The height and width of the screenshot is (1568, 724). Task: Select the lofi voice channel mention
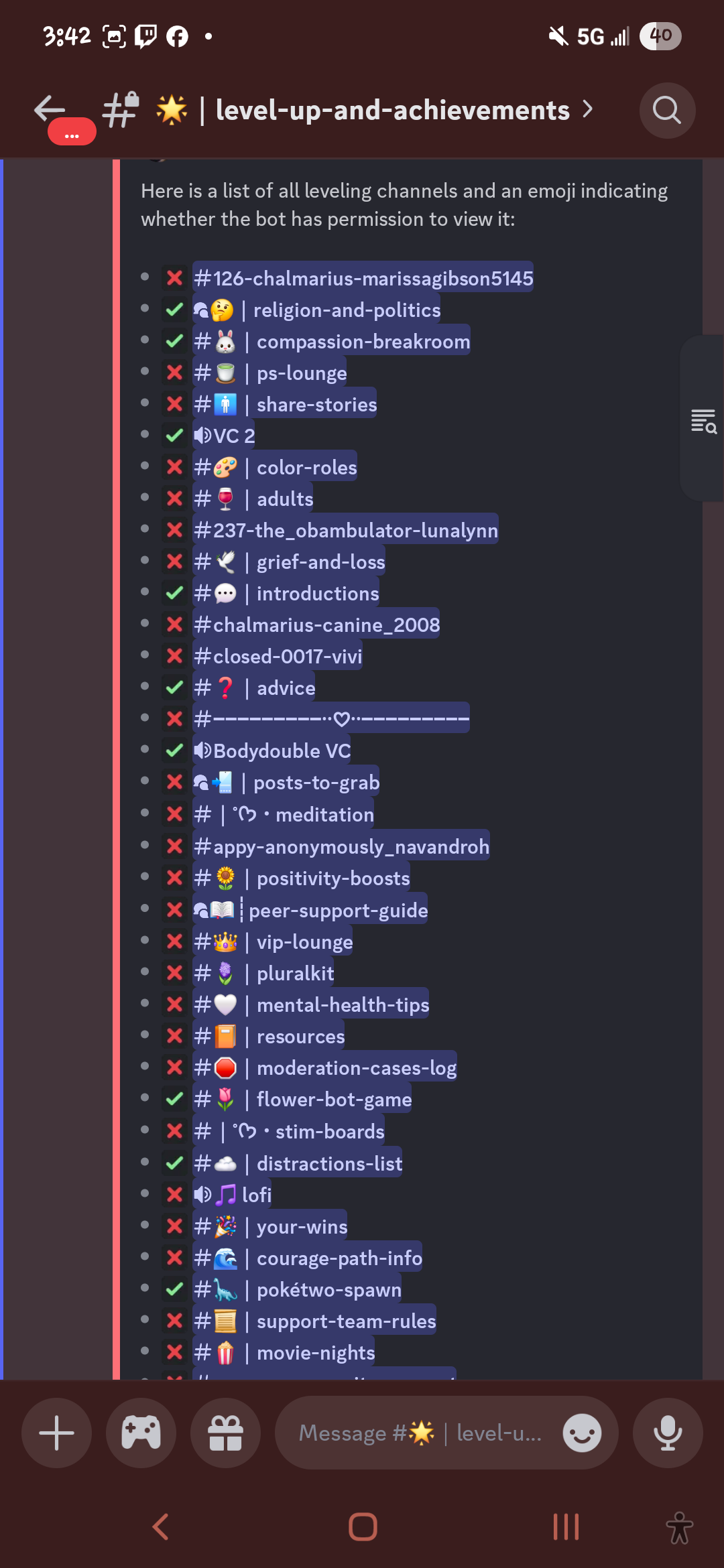233,1194
